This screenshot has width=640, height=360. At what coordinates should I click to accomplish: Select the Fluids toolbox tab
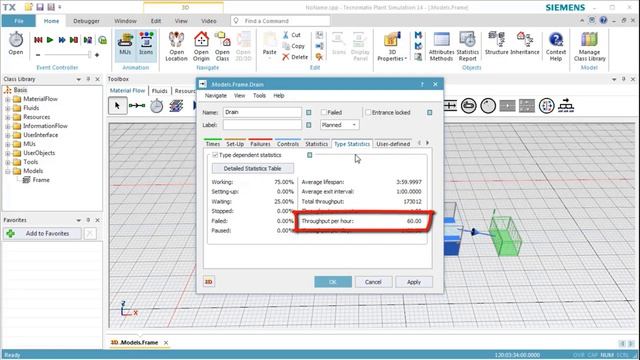click(x=160, y=91)
